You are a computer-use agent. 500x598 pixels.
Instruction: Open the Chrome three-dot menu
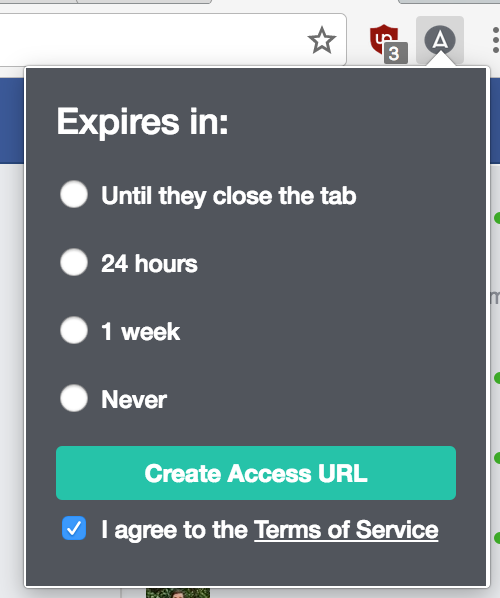pyautogui.click(x=495, y=40)
